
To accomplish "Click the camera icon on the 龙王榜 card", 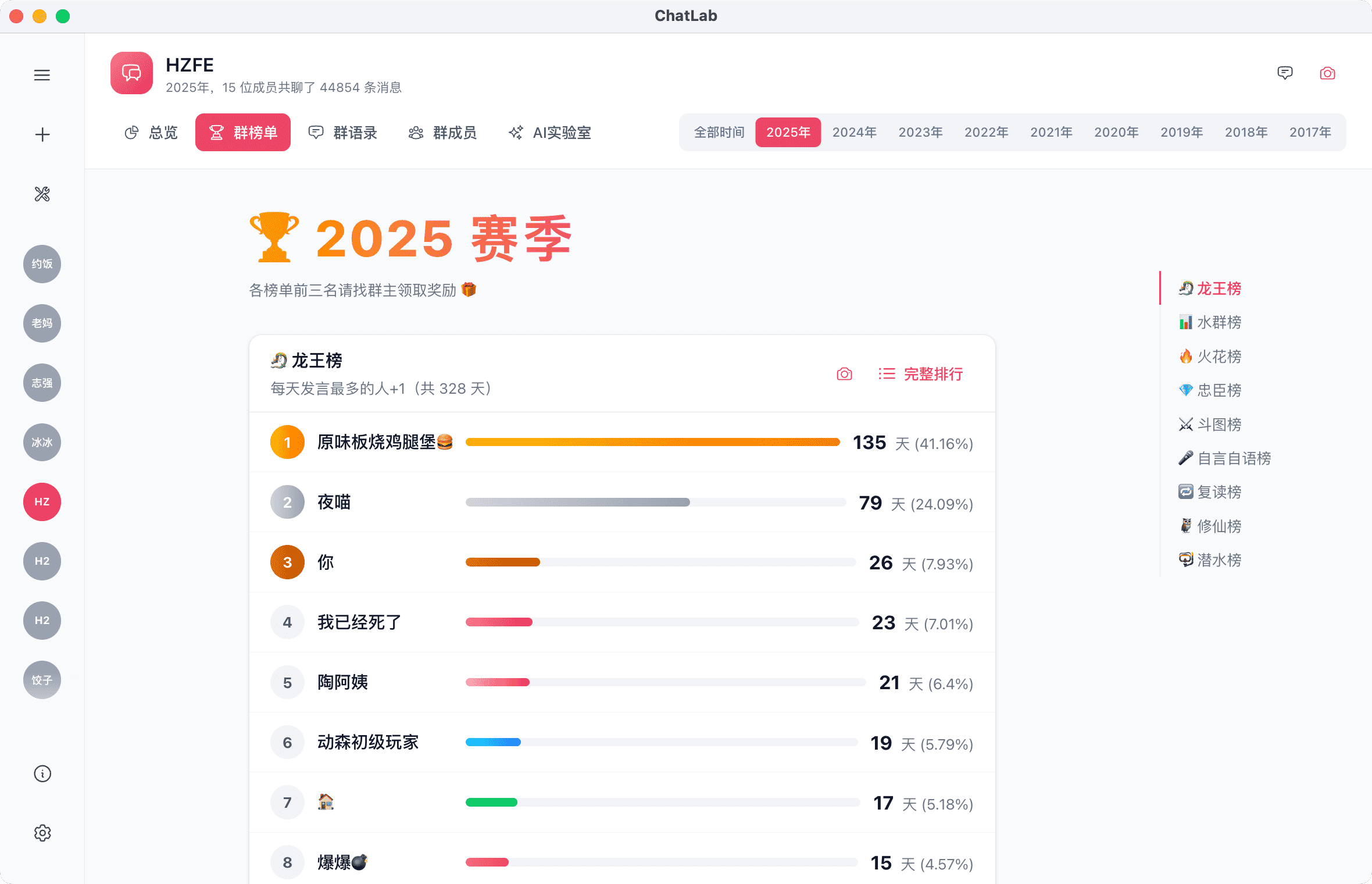I will click(844, 374).
